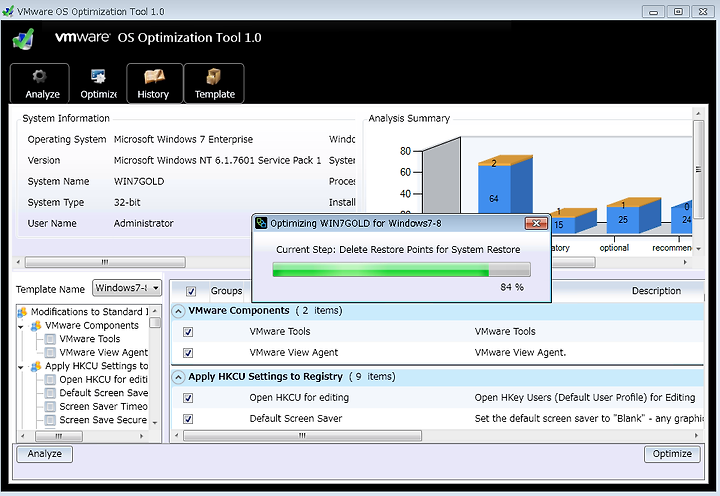720x496 pixels.
Task: Uncheck Open HKCU for editing
Action: pos(188,398)
